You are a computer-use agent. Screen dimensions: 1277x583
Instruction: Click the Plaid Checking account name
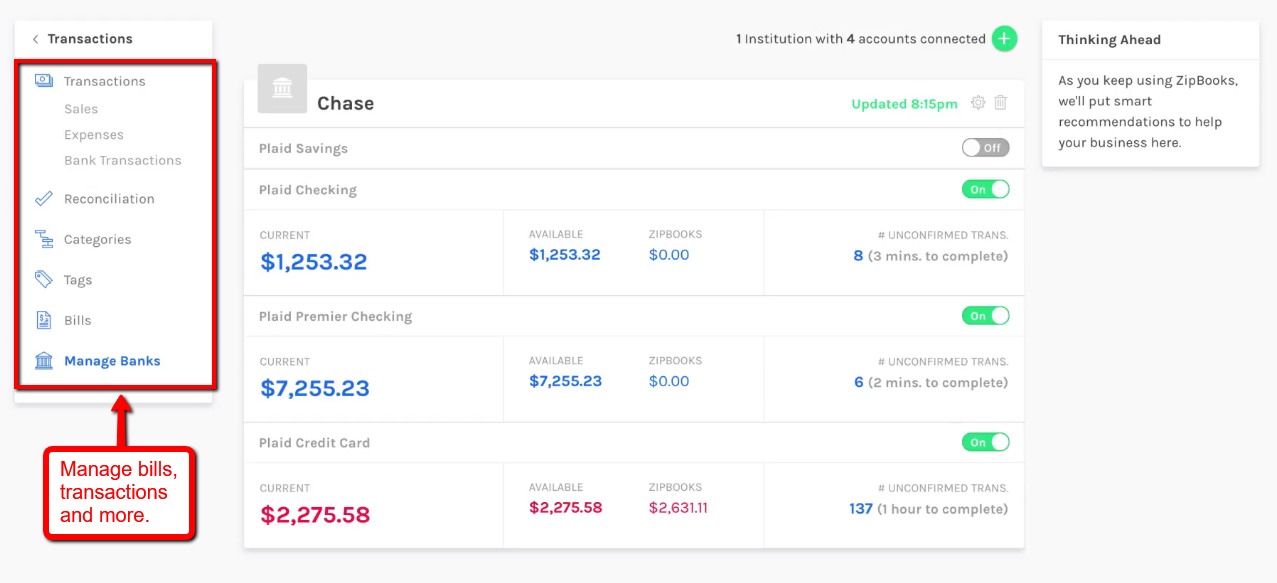click(x=308, y=189)
